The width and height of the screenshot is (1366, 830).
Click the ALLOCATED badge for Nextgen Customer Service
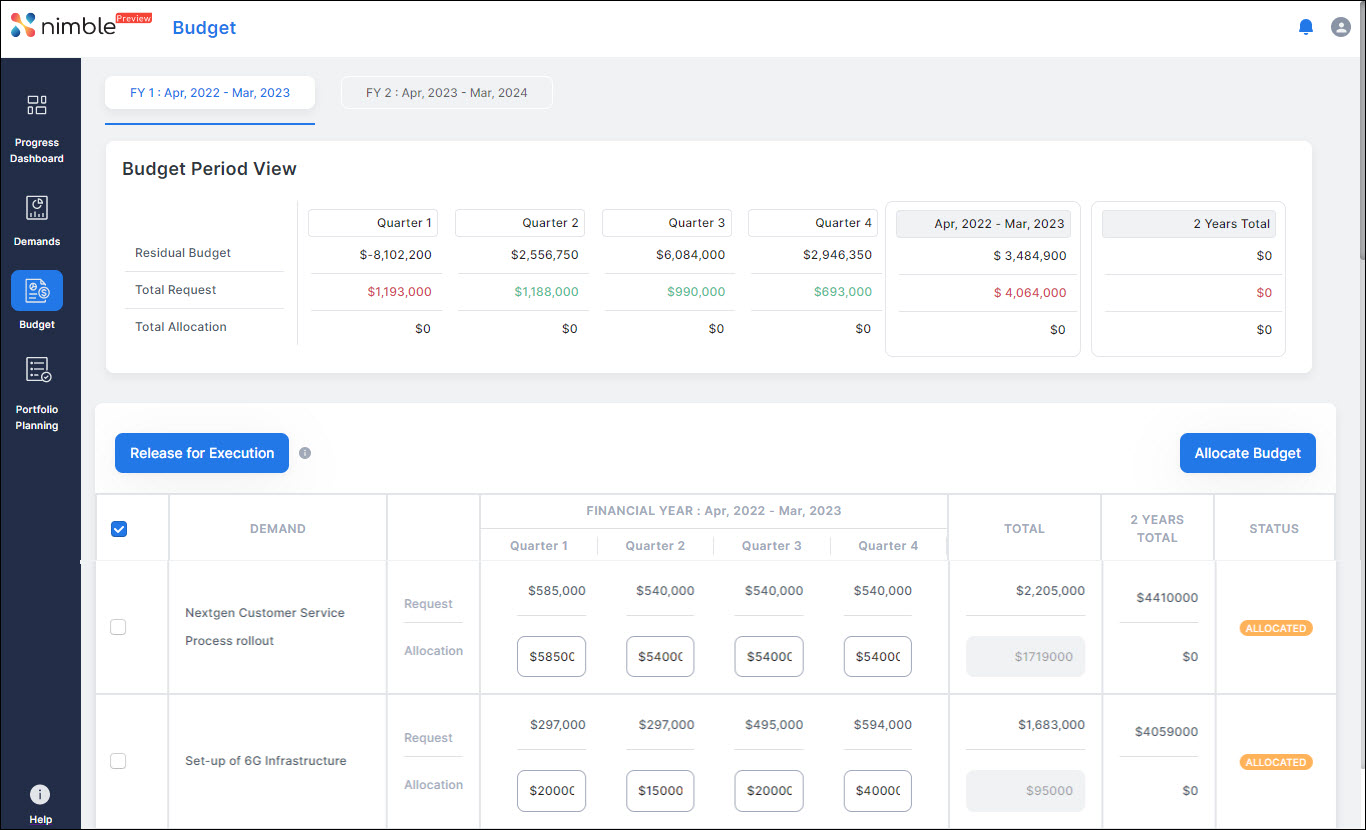(1276, 628)
